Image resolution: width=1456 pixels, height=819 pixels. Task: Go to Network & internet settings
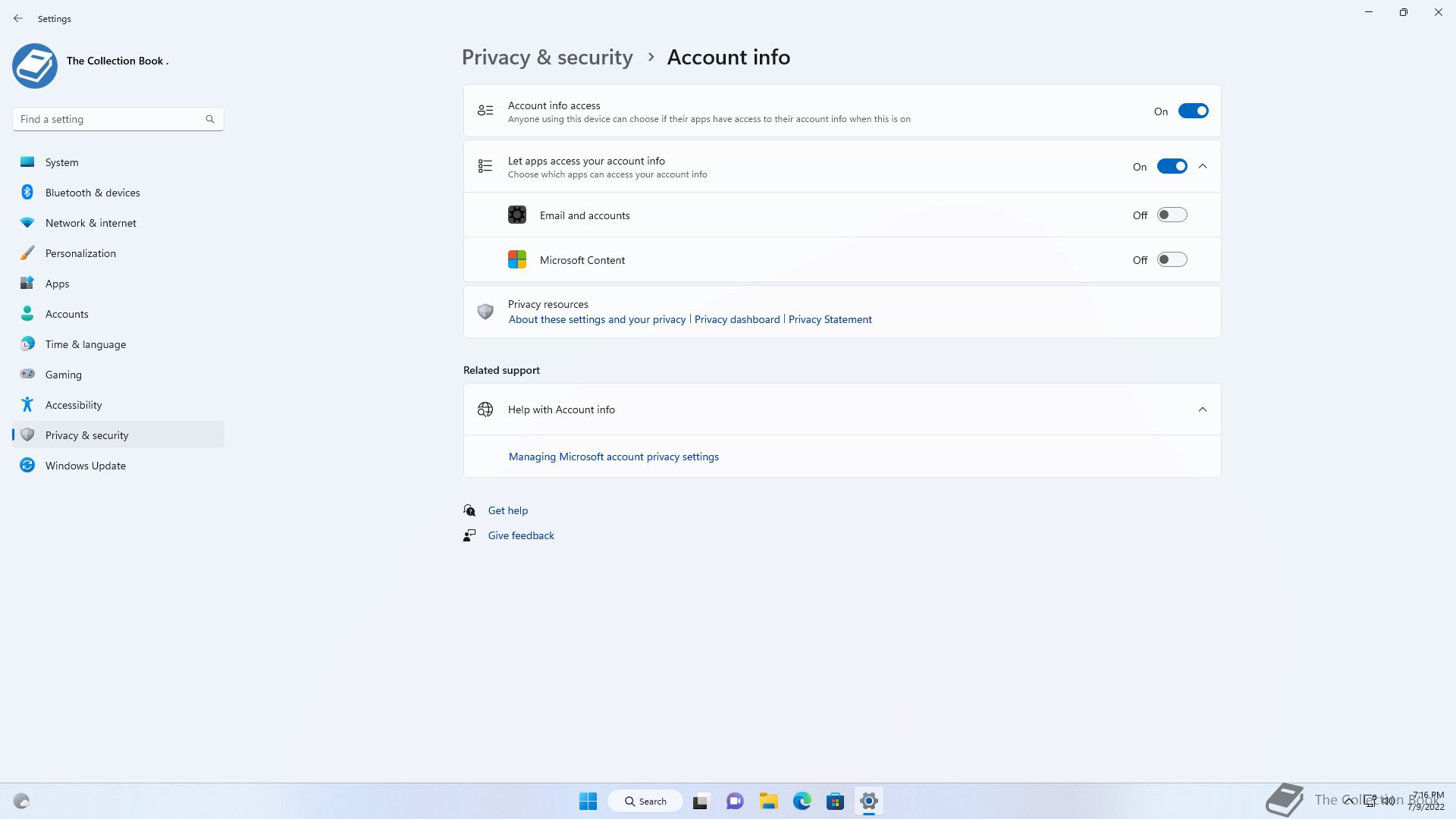tap(118, 223)
